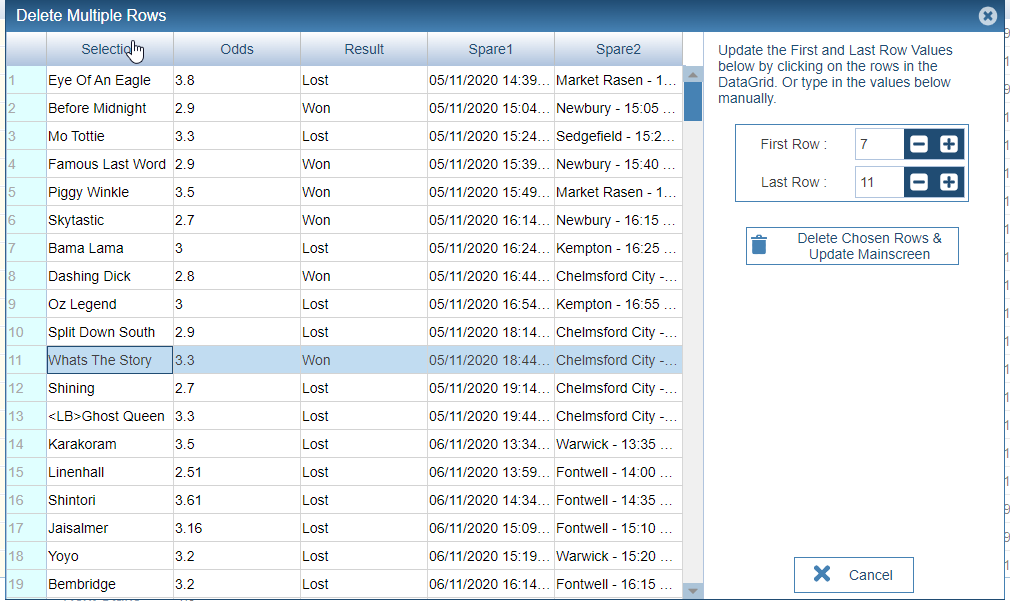Click the Odds column header
Viewport: 1010px width, 604px height.
[237, 49]
